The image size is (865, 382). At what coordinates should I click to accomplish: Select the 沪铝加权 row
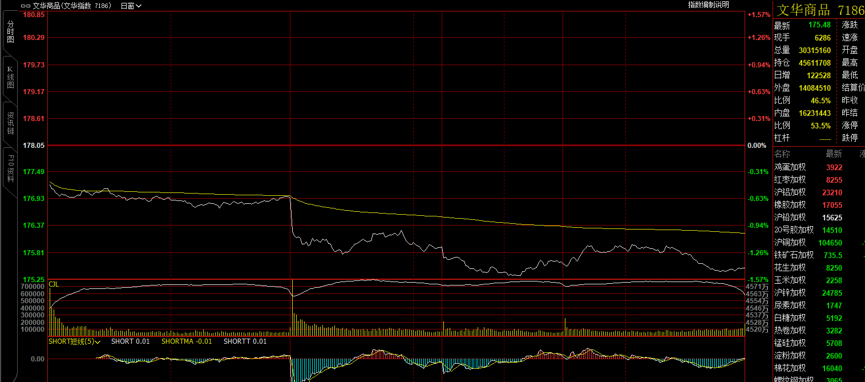819,192
